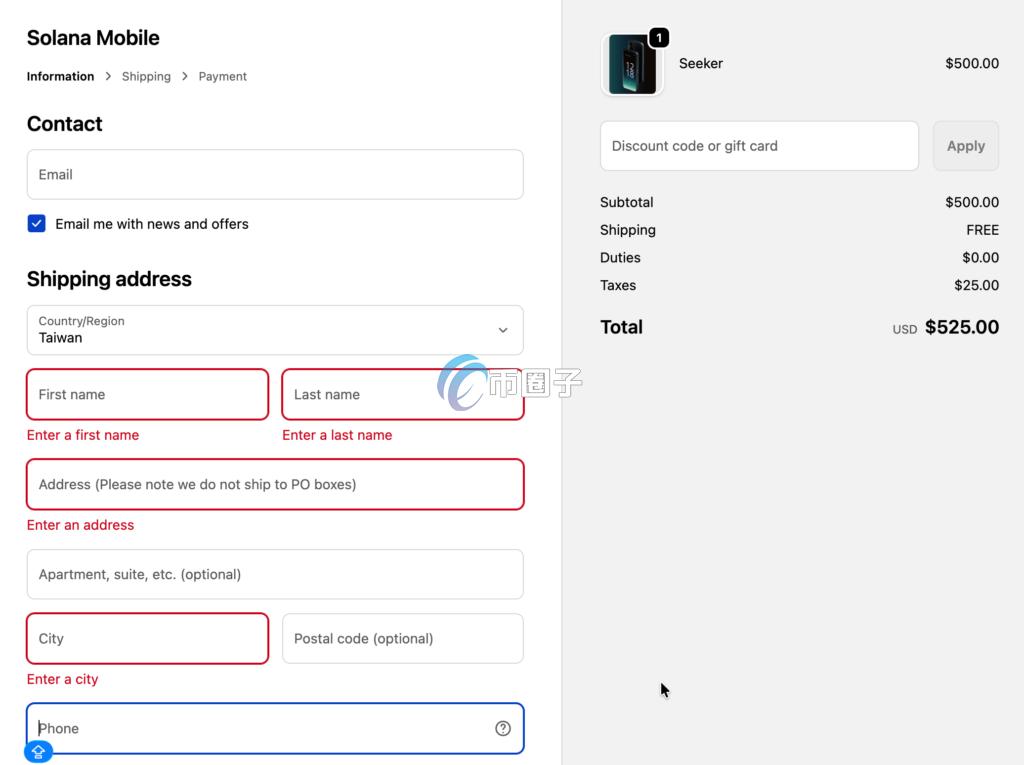The width and height of the screenshot is (1024, 765).
Task: Open the Country/Region dropdown
Action: click(274, 330)
